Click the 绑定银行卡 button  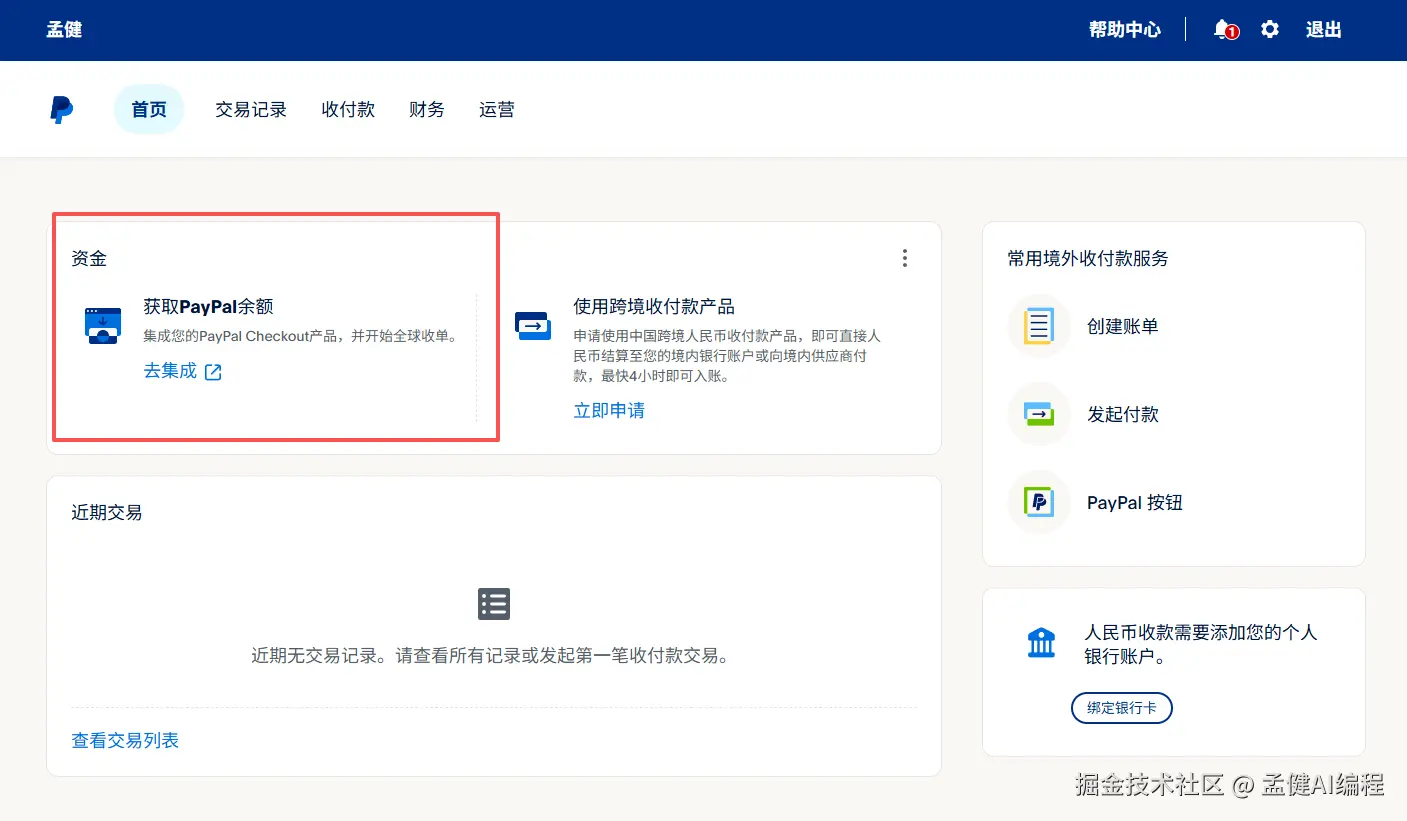click(1122, 708)
